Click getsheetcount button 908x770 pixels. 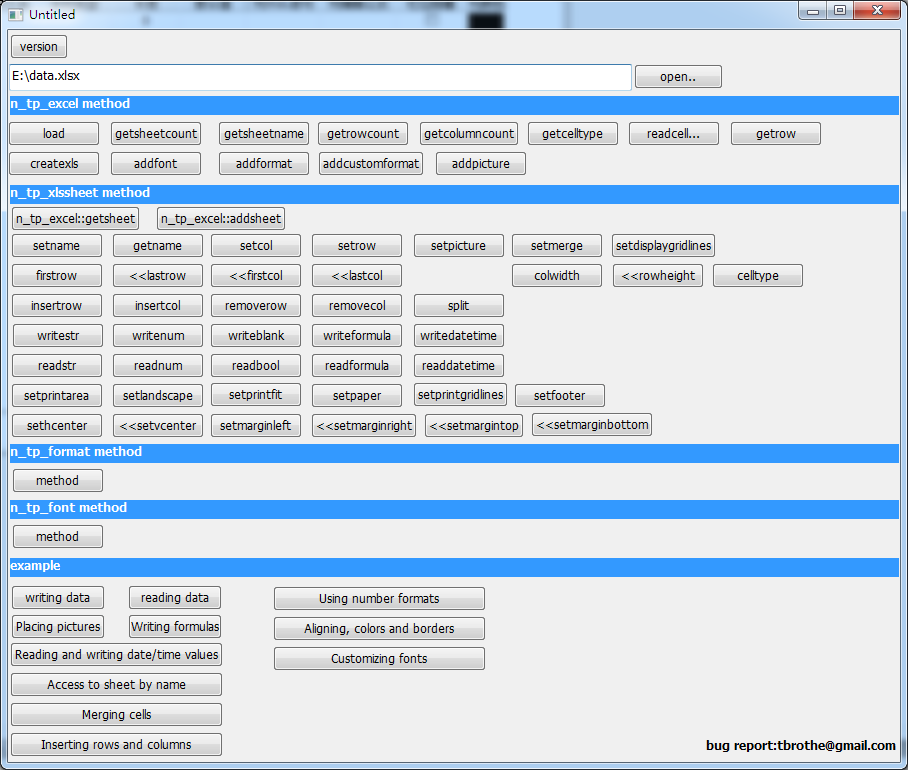click(x=155, y=132)
